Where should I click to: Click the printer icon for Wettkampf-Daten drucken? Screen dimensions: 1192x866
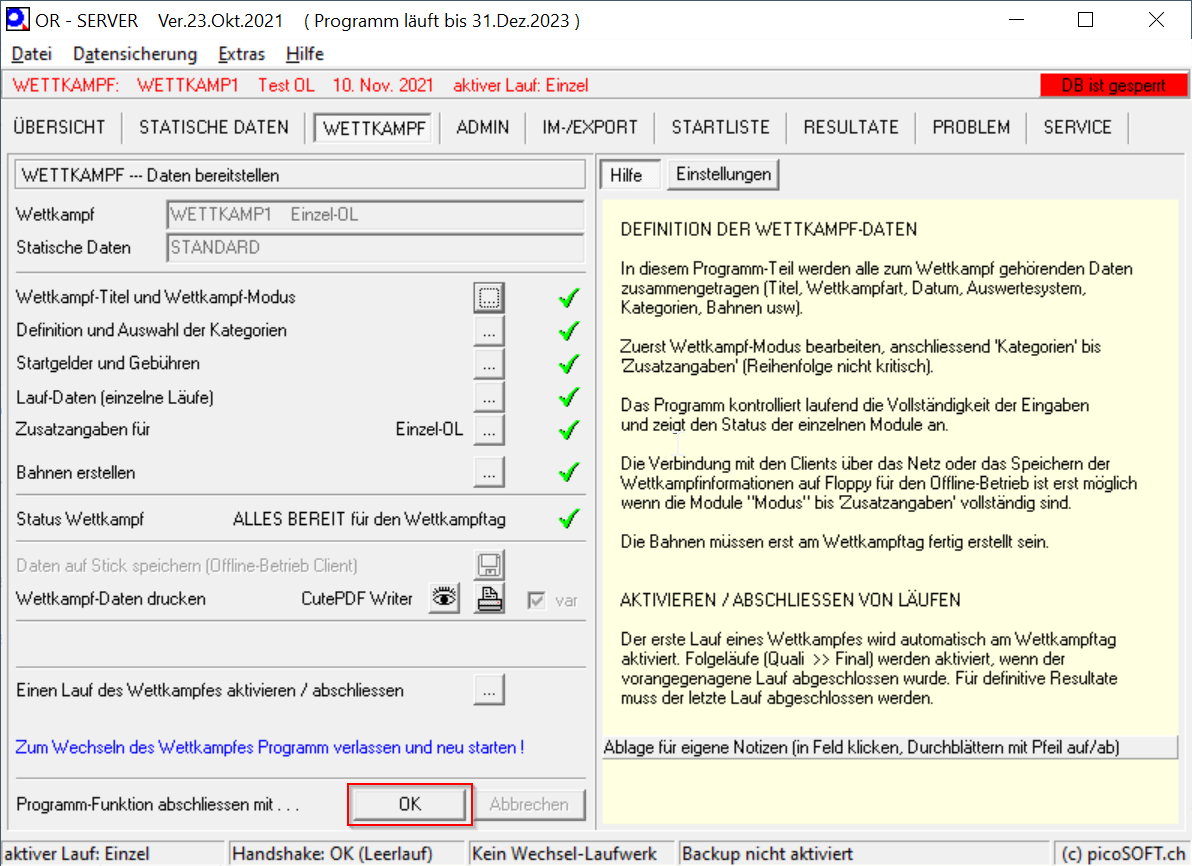coord(489,599)
